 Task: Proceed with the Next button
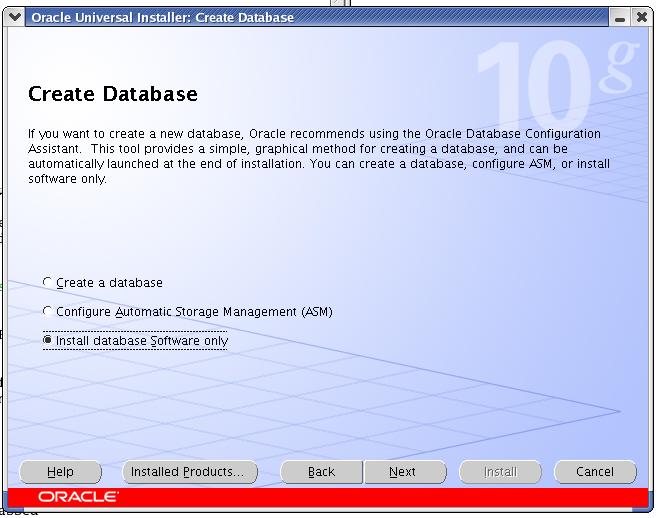(x=403, y=472)
